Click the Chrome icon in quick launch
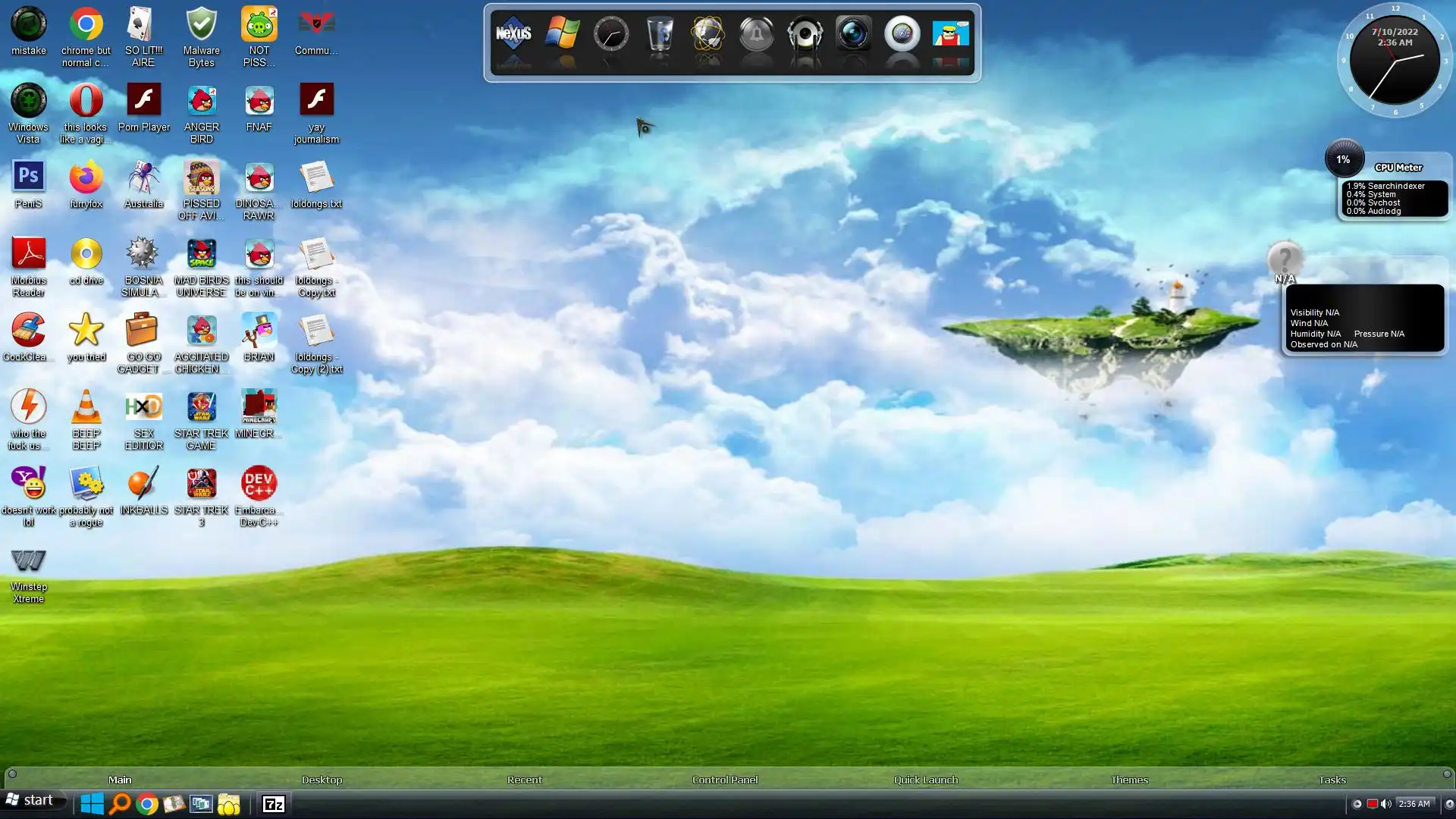This screenshot has height=819, width=1456. click(x=147, y=804)
